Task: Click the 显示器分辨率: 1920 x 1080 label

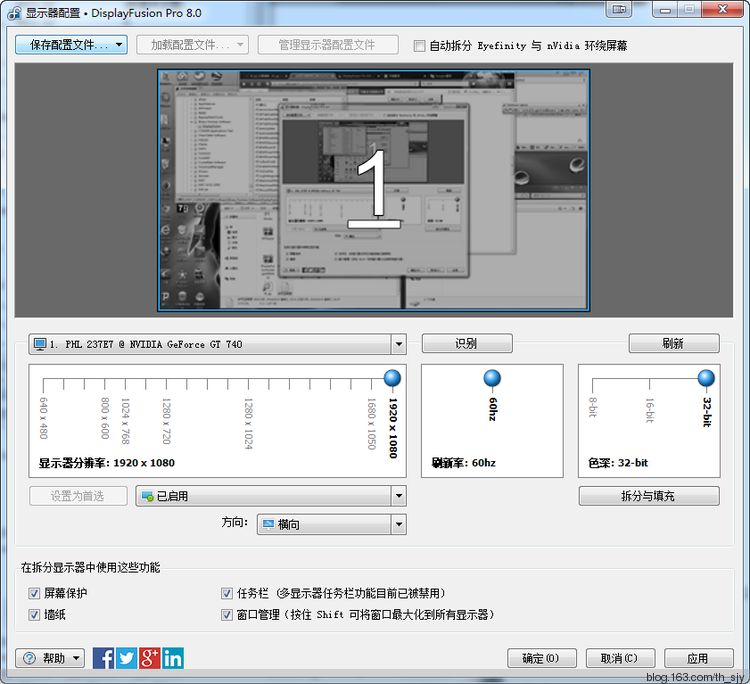Action: (x=107, y=463)
